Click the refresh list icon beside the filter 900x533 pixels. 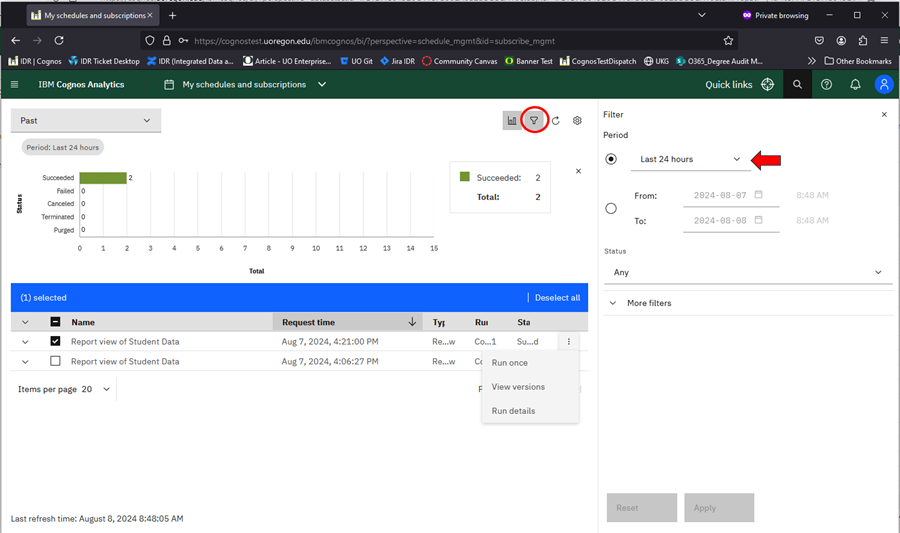tap(556, 120)
